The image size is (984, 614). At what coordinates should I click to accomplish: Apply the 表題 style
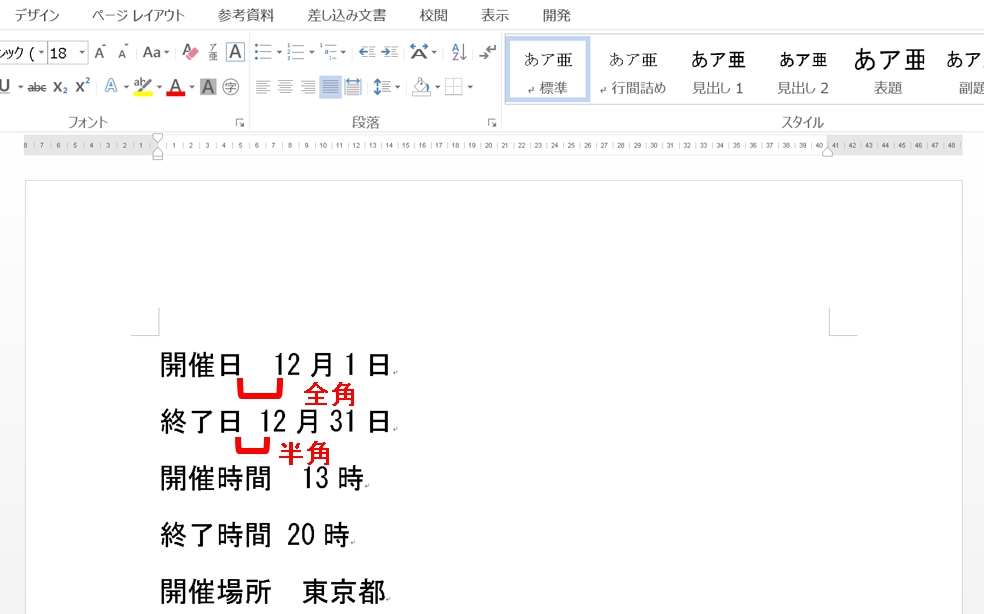pyautogui.click(x=888, y=71)
